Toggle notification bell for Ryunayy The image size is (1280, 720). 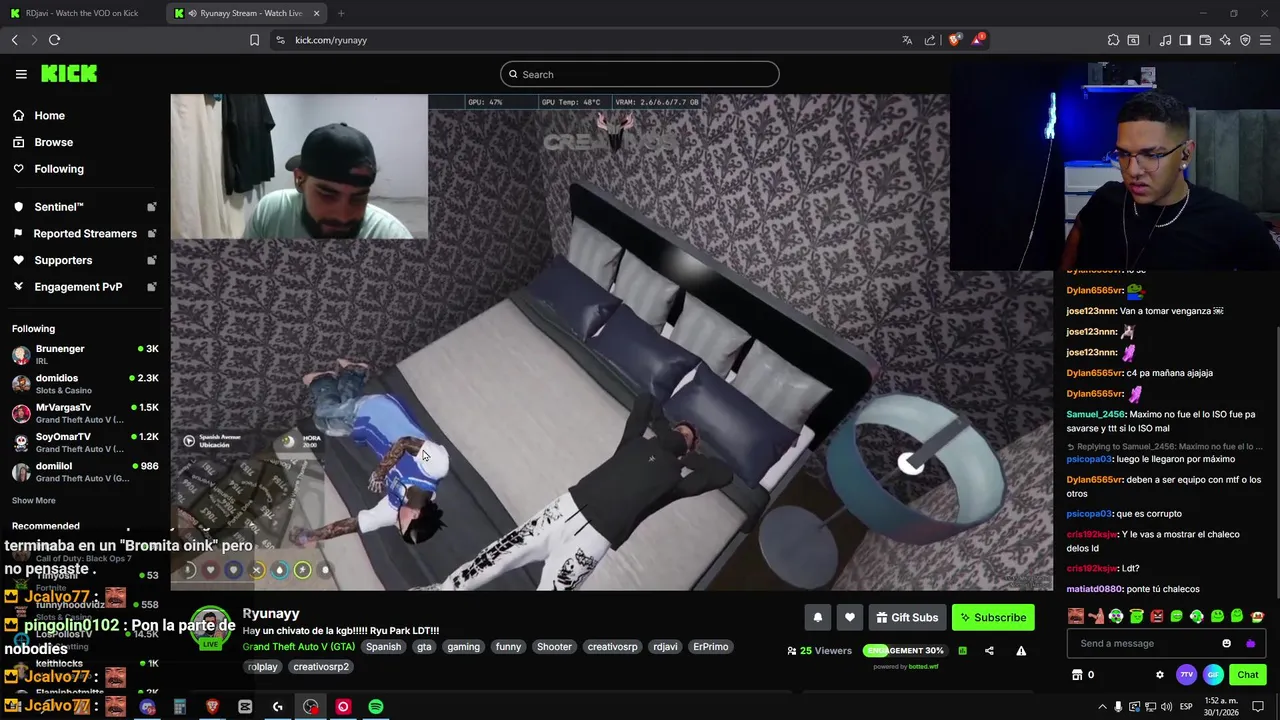point(817,618)
